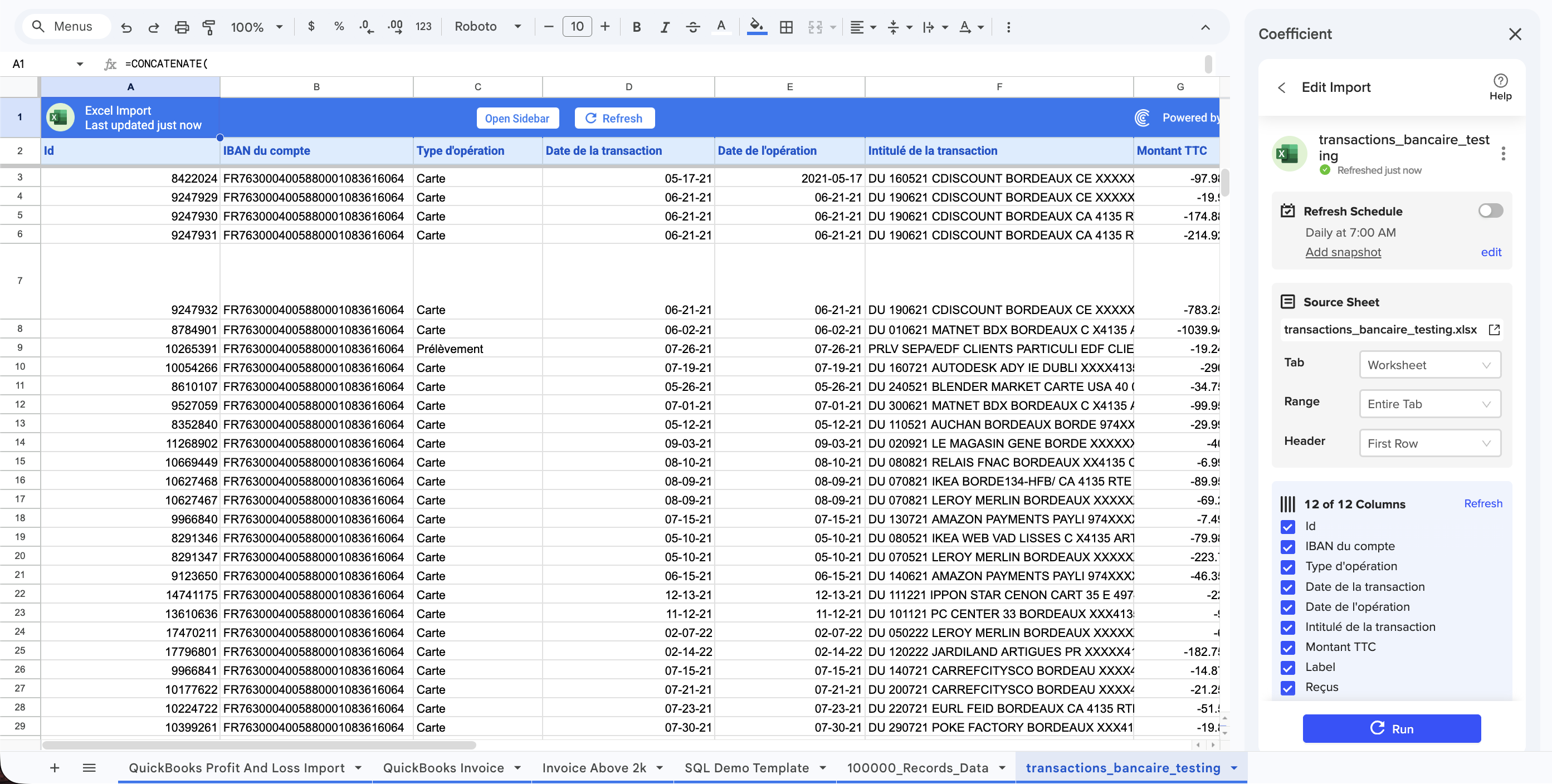Uncheck the Label column checkbox
Image resolution: width=1552 pixels, height=784 pixels.
pos(1287,667)
